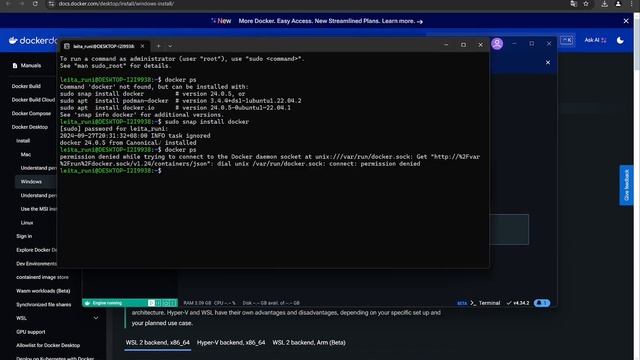The height and width of the screenshot is (360, 640).
Task: Dismiss the New Streamlined Plans banner
Action: coord(626,21)
